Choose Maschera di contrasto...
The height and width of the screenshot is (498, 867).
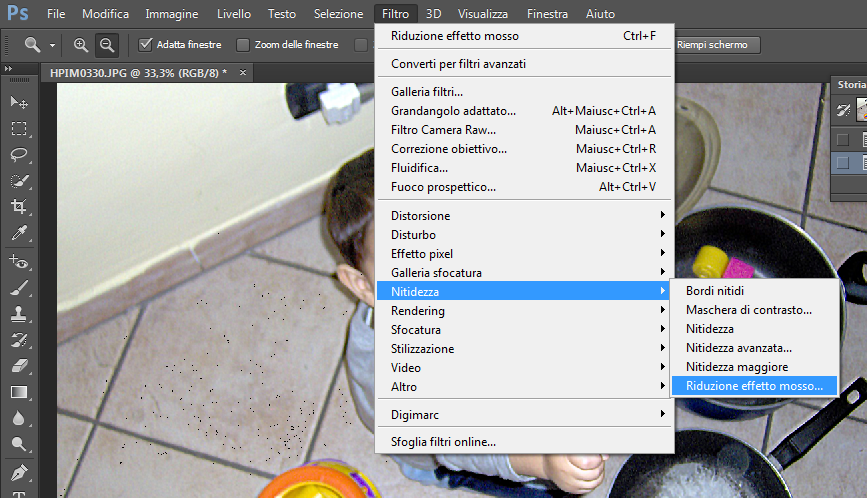pyautogui.click(x=754, y=310)
